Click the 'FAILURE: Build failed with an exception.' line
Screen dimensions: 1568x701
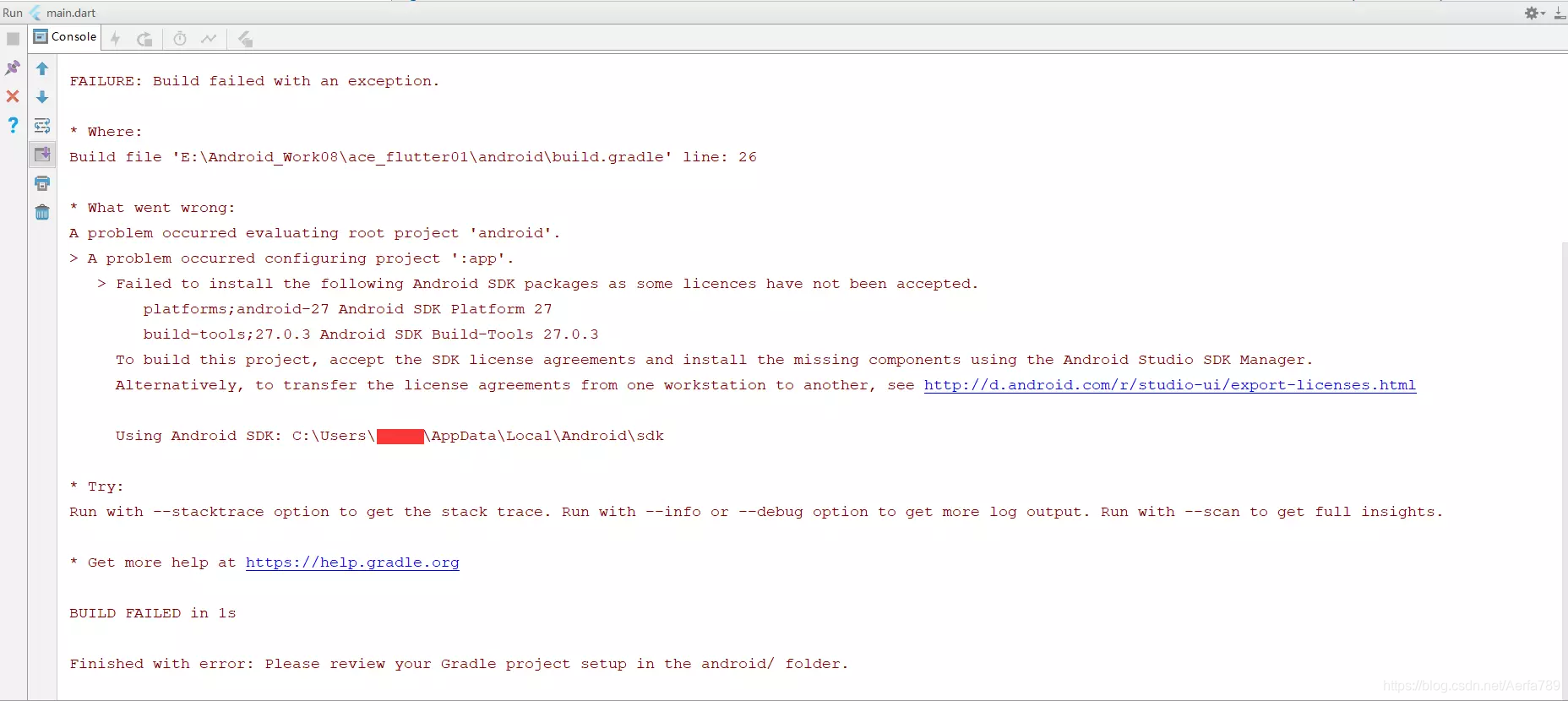tap(254, 81)
